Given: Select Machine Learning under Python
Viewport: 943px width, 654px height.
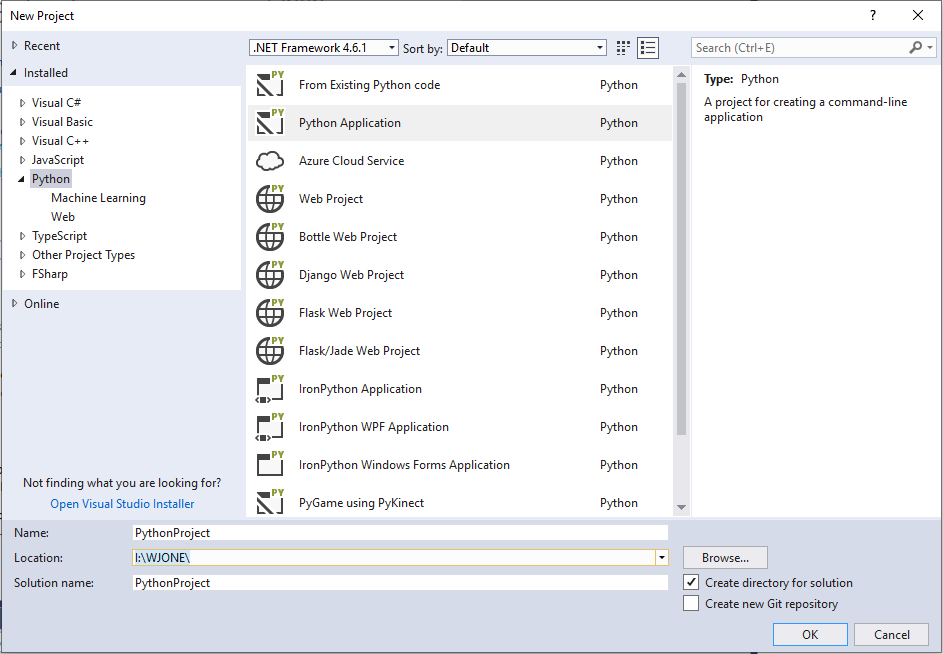Looking at the screenshot, I should click(98, 198).
